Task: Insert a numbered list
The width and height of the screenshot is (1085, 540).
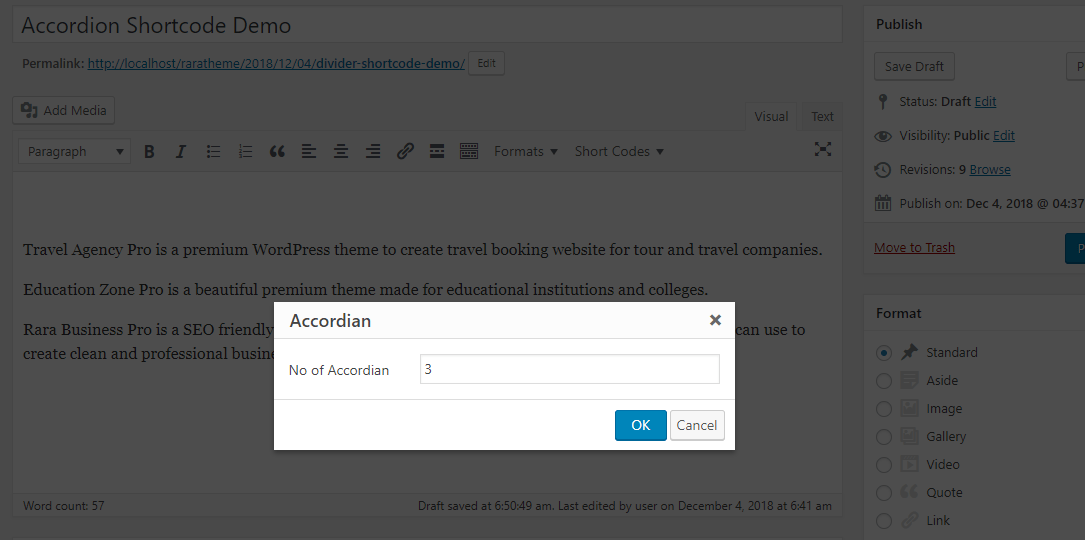Action: (245, 152)
